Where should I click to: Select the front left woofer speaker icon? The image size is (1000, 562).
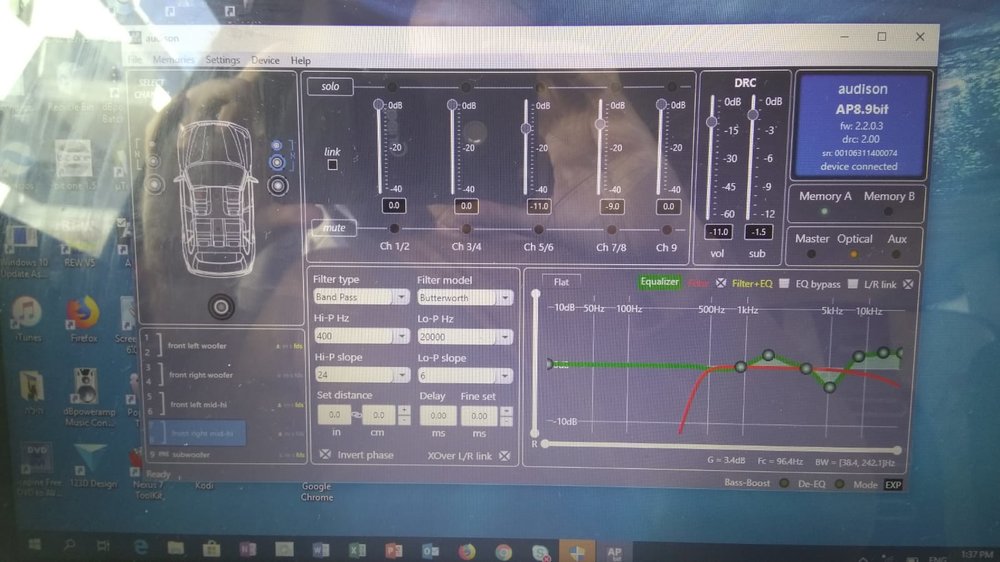click(154, 185)
